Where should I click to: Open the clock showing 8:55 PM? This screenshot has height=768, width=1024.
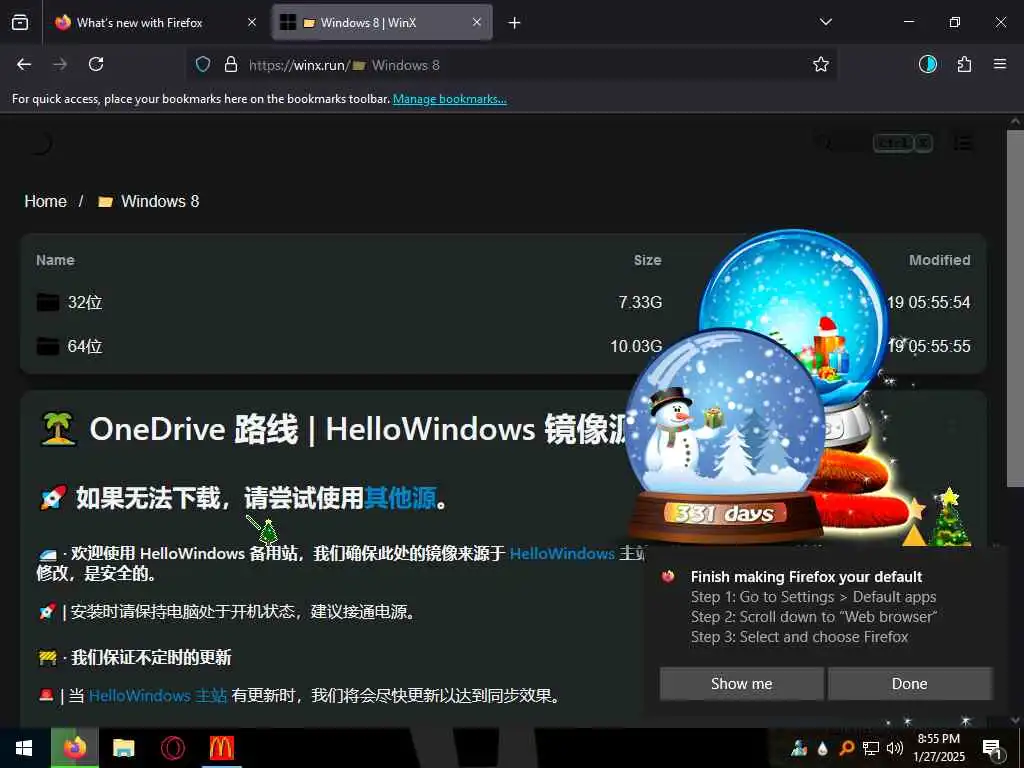click(x=939, y=748)
